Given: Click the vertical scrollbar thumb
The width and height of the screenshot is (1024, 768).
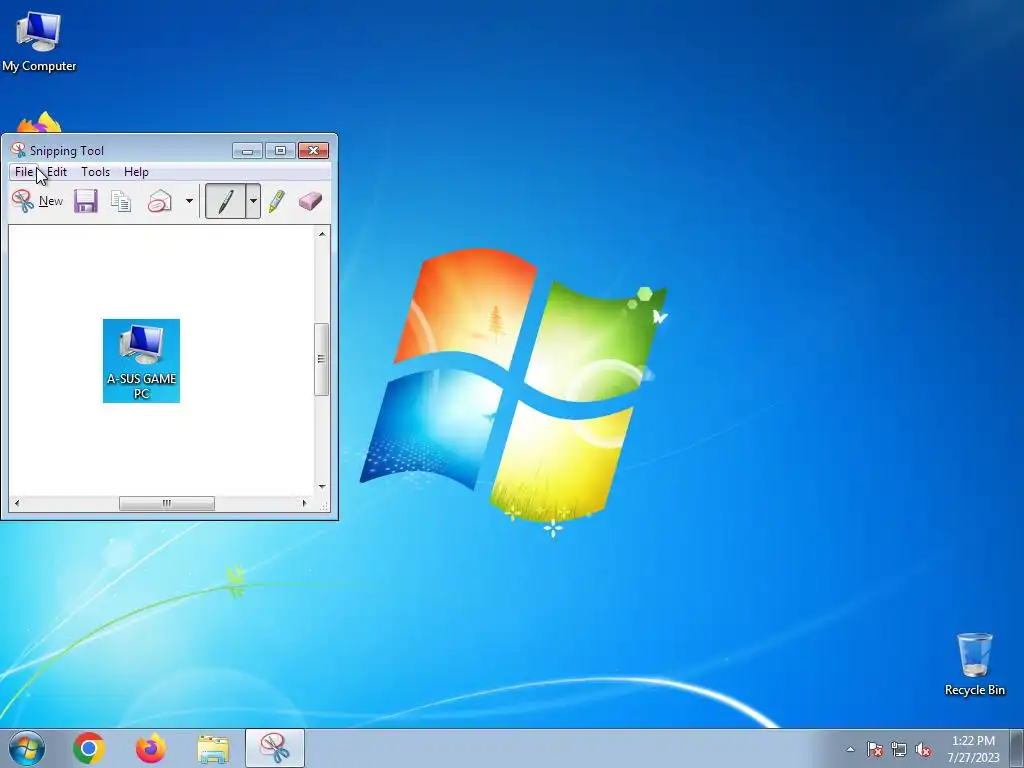Looking at the screenshot, I should 321,359.
